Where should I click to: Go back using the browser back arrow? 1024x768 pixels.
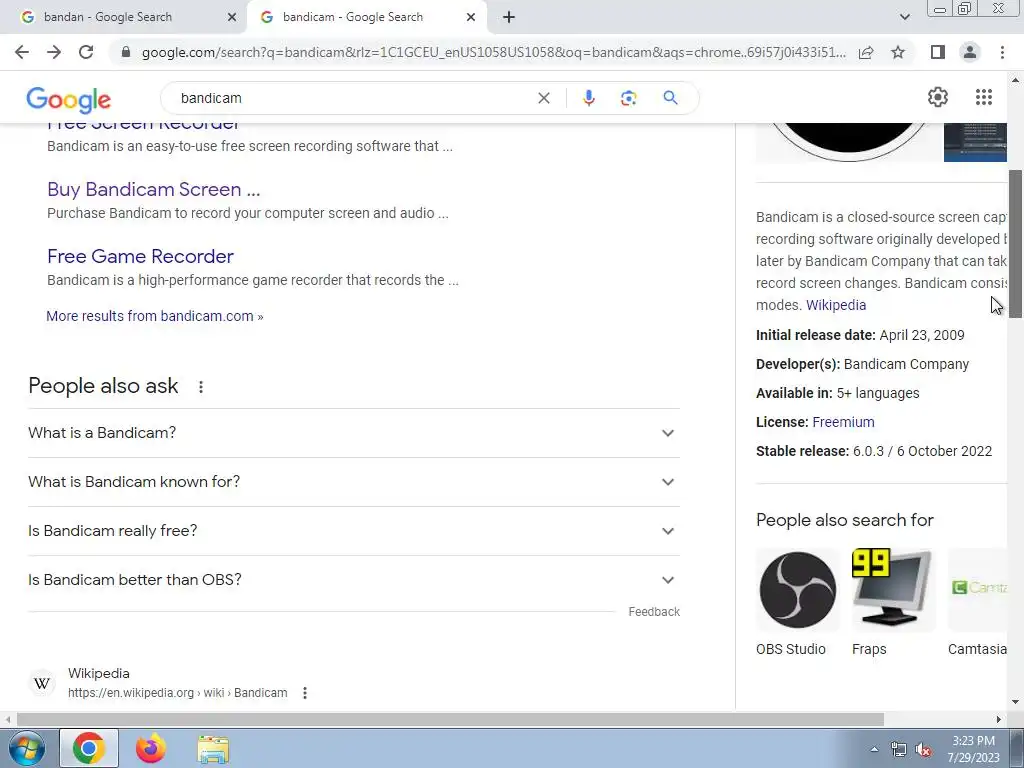pos(22,52)
